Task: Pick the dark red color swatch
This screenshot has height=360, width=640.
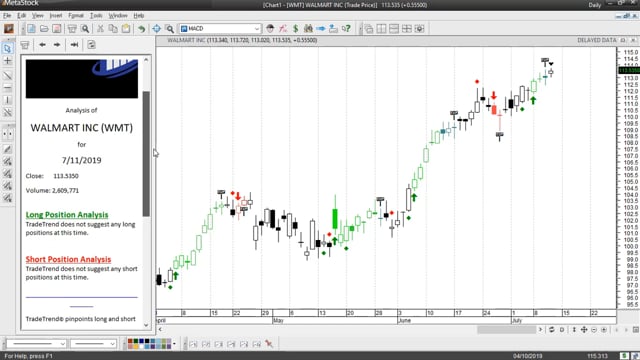Action: click(130, 341)
